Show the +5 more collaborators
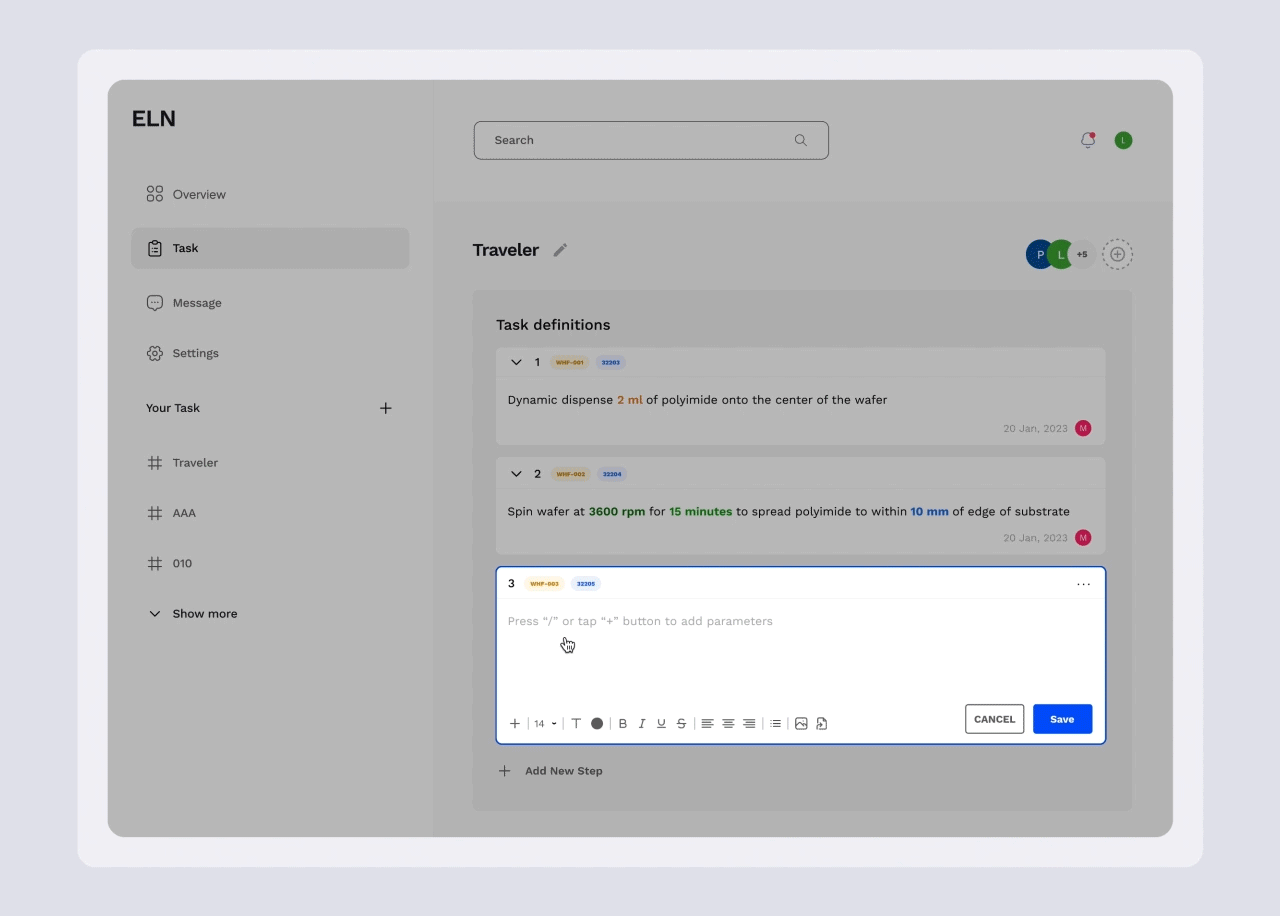This screenshot has width=1280, height=916. click(1084, 254)
